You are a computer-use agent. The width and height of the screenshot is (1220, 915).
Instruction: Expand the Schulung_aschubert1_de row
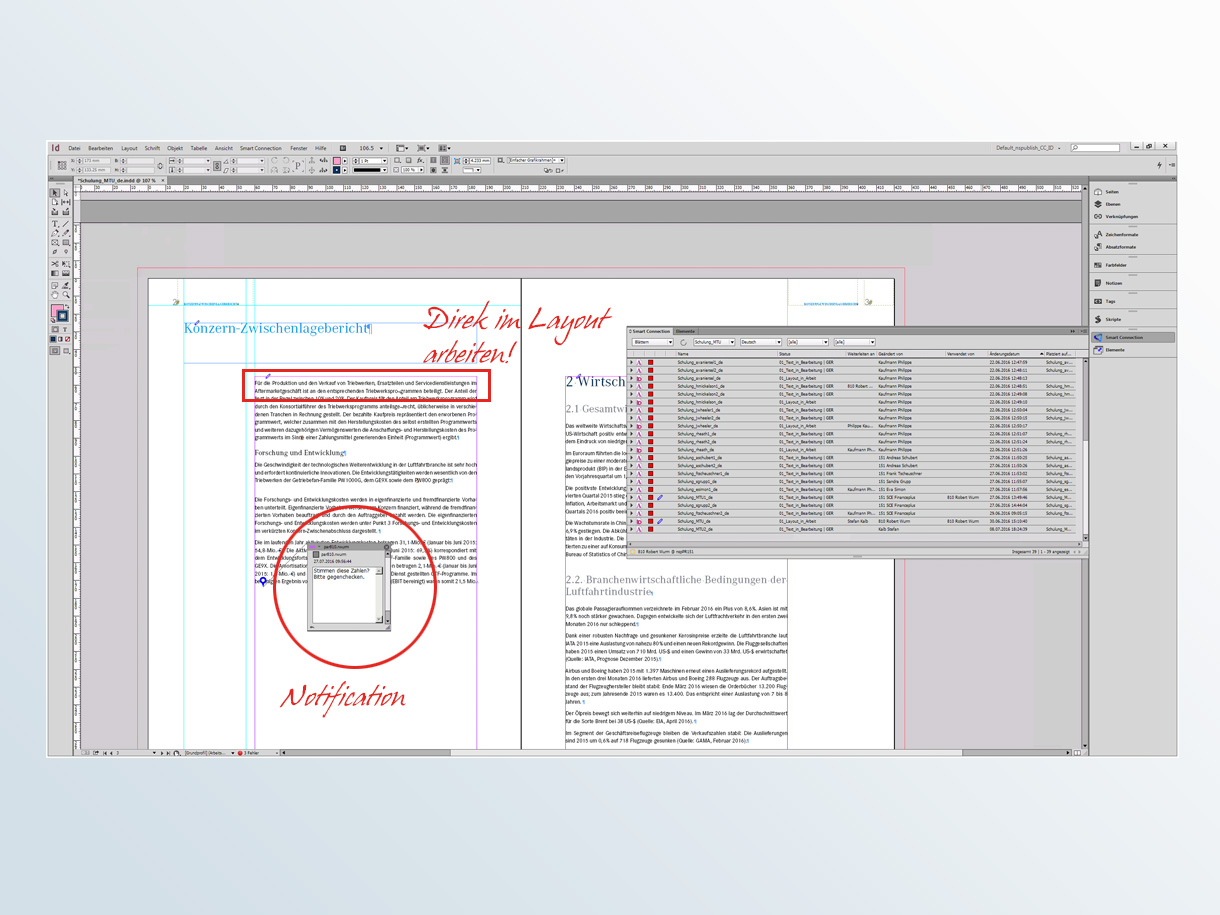click(x=631, y=457)
